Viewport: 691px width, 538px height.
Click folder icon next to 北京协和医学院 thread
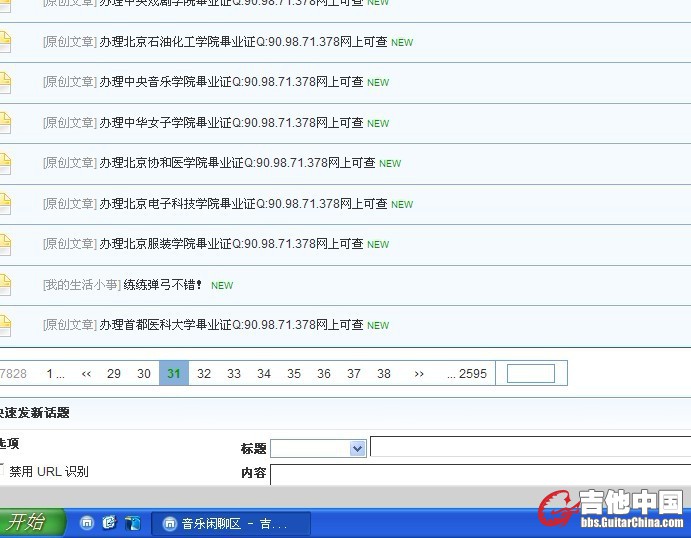4,163
